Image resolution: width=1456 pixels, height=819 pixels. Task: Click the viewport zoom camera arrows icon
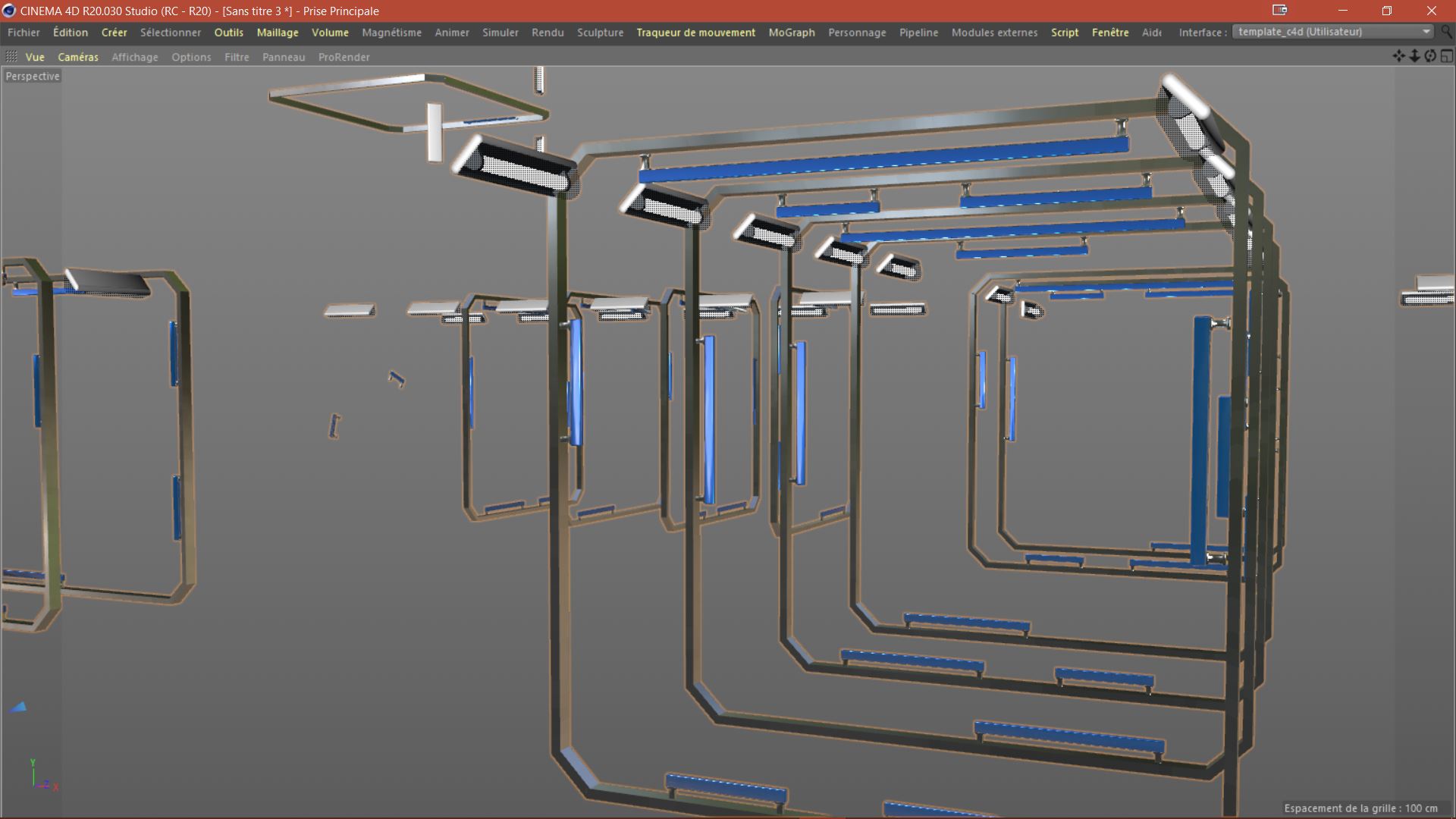[1414, 56]
